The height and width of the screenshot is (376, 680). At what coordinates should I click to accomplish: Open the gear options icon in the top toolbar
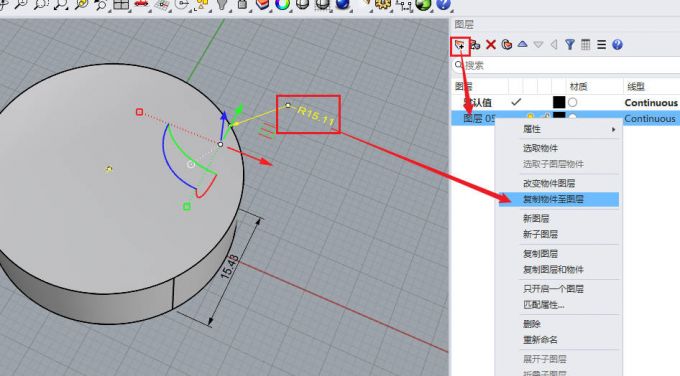point(382,4)
